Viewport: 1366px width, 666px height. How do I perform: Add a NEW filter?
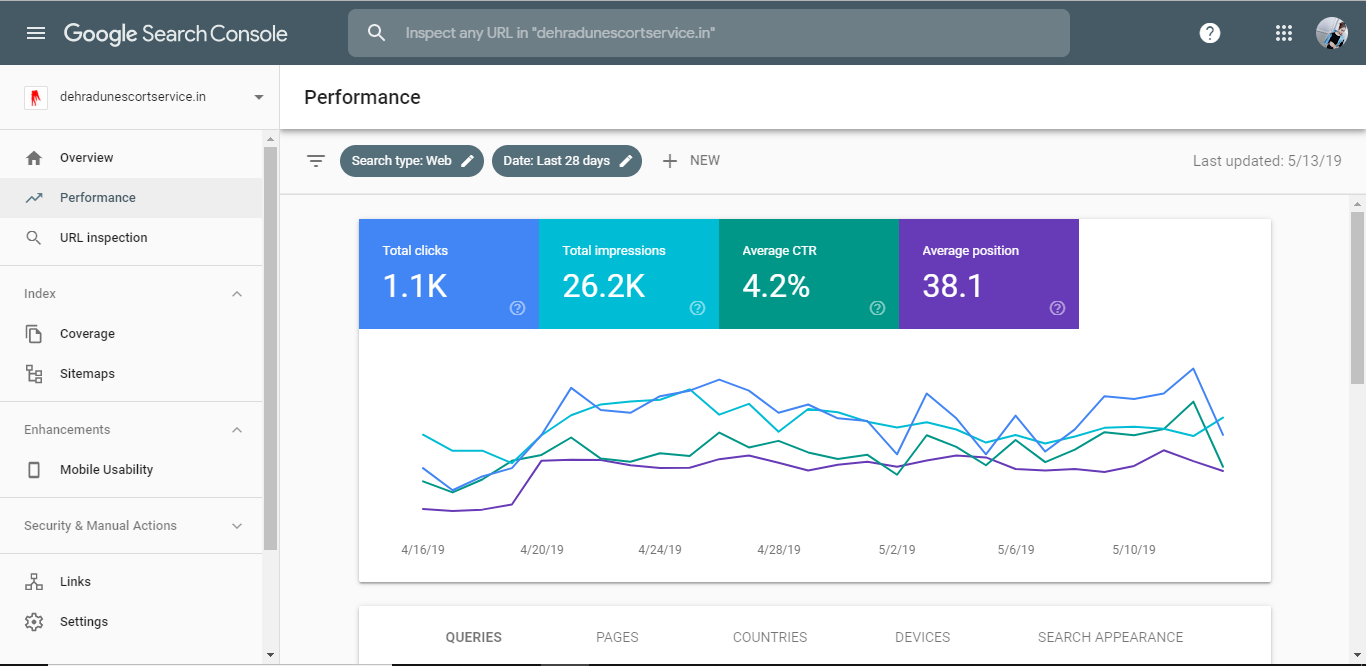tap(691, 161)
